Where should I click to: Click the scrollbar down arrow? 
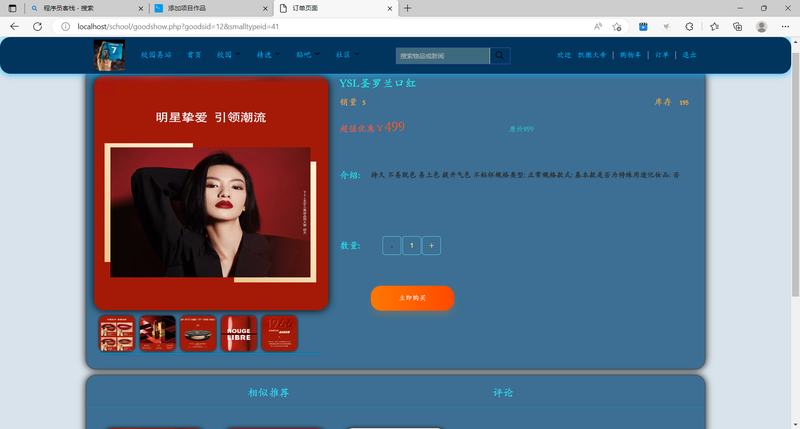795,424
